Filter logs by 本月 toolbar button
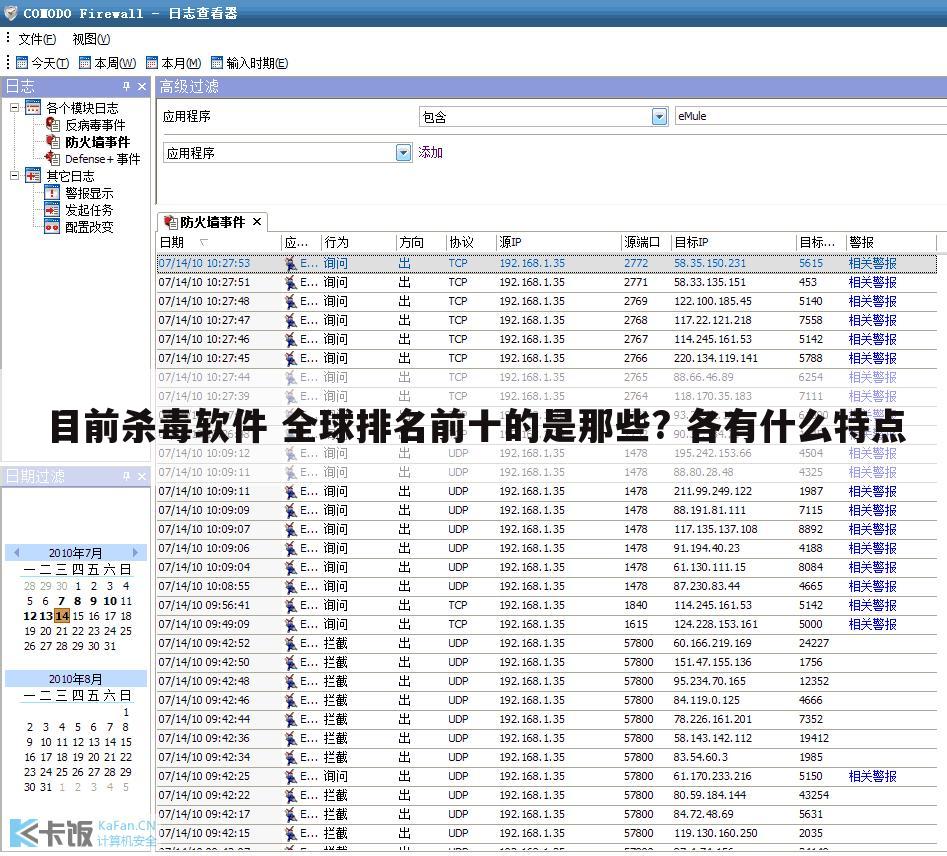 [x=174, y=63]
